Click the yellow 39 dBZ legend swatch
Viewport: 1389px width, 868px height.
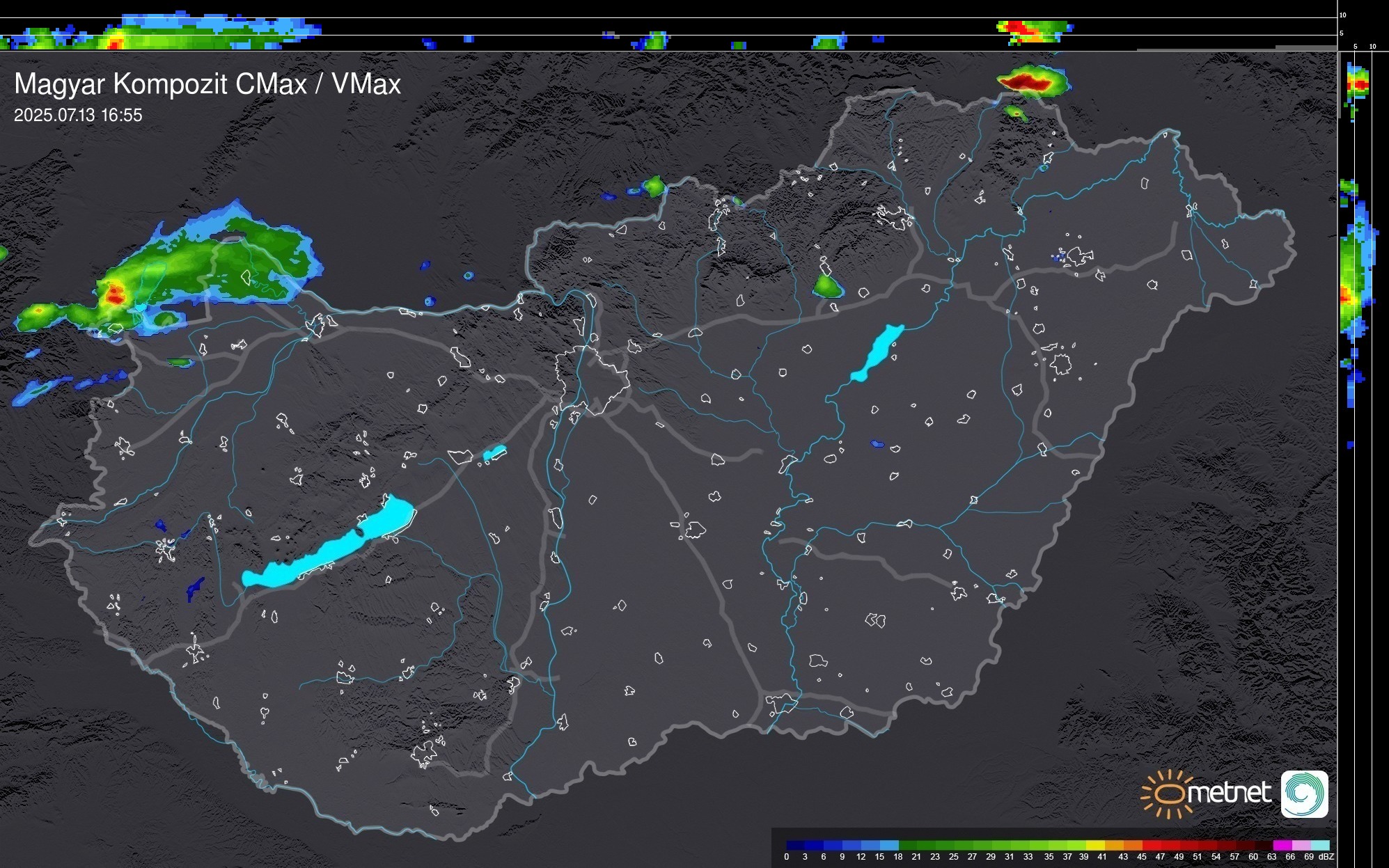coord(1095,845)
